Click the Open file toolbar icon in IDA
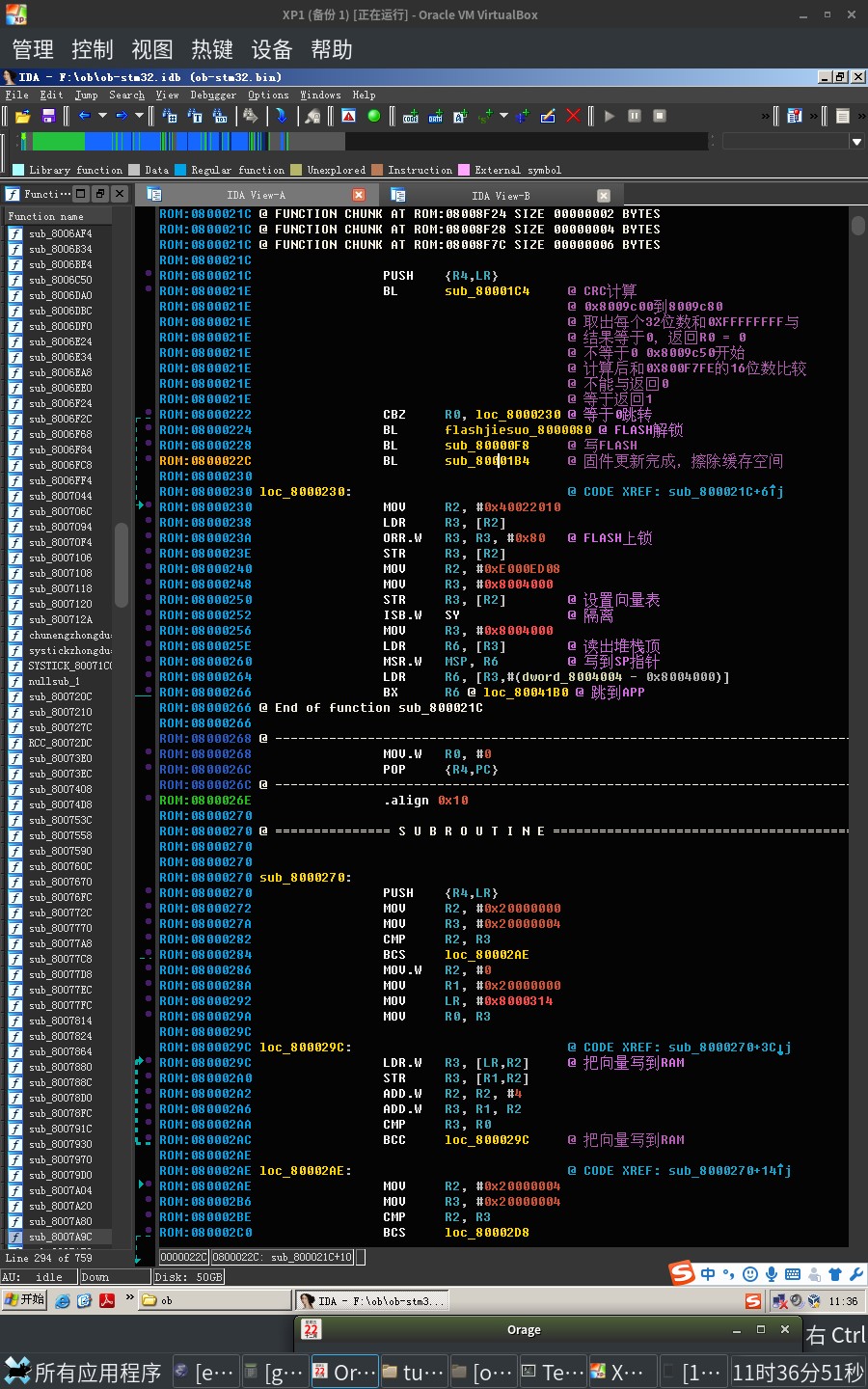This screenshot has width=868, height=1389. (23, 117)
